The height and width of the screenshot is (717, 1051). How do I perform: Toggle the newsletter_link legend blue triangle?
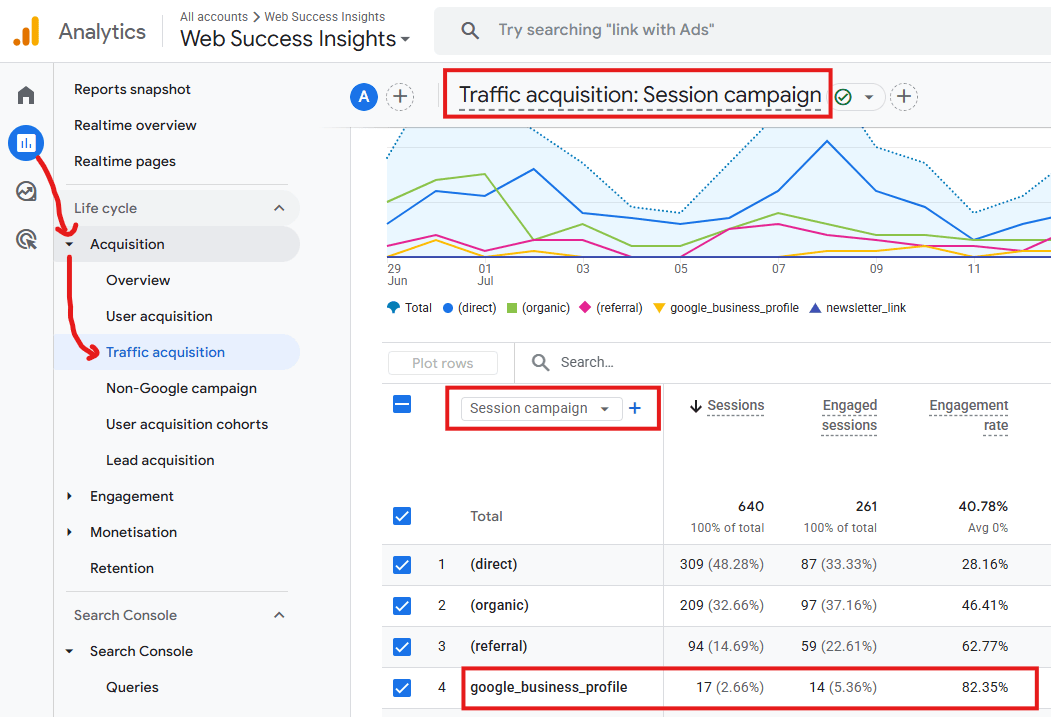click(815, 308)
